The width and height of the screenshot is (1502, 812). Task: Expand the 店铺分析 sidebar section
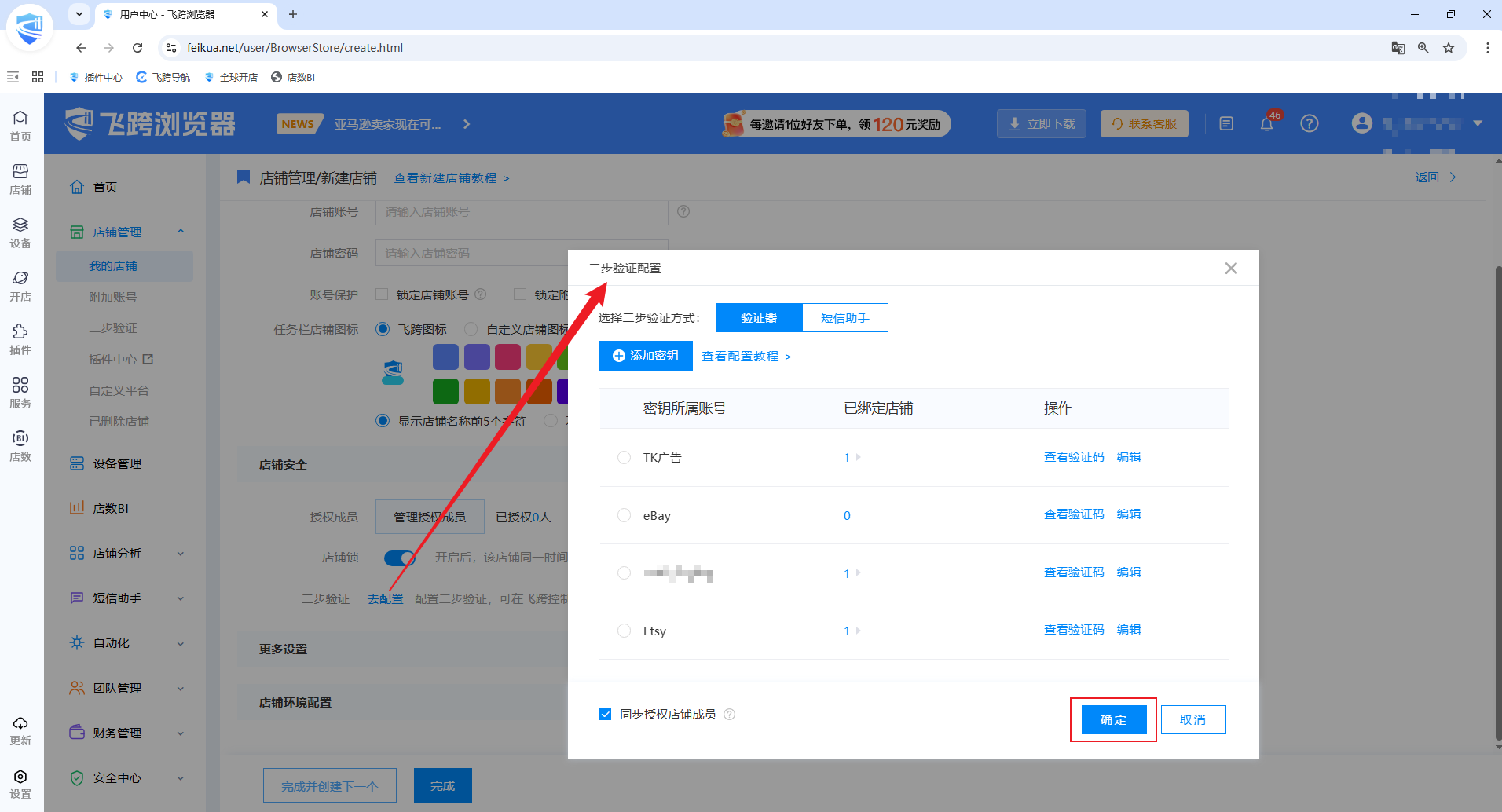tap(181, 554)
